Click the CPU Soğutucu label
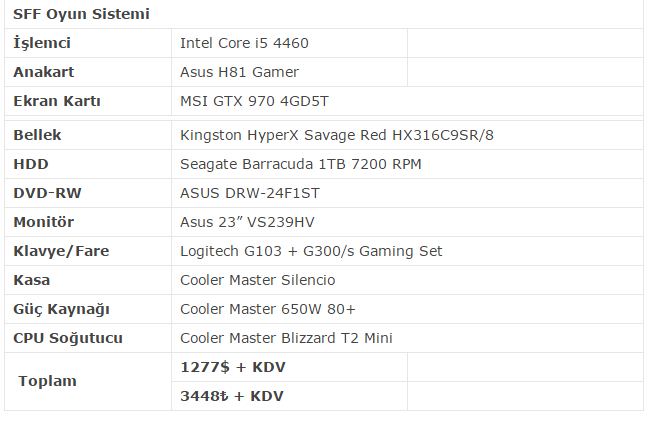 [68, 339]
